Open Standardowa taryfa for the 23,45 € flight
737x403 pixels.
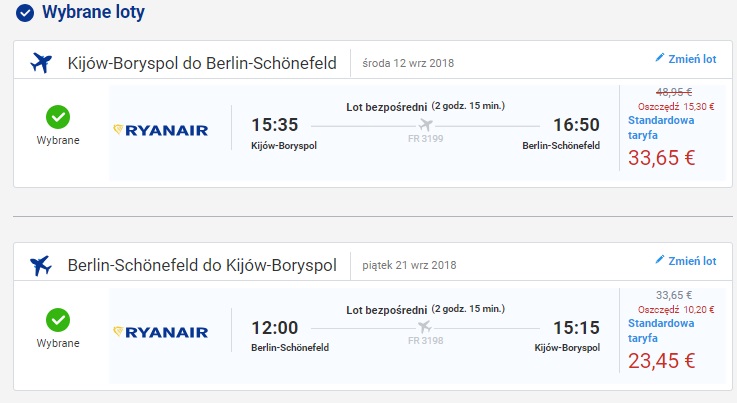tap(659, 331)
